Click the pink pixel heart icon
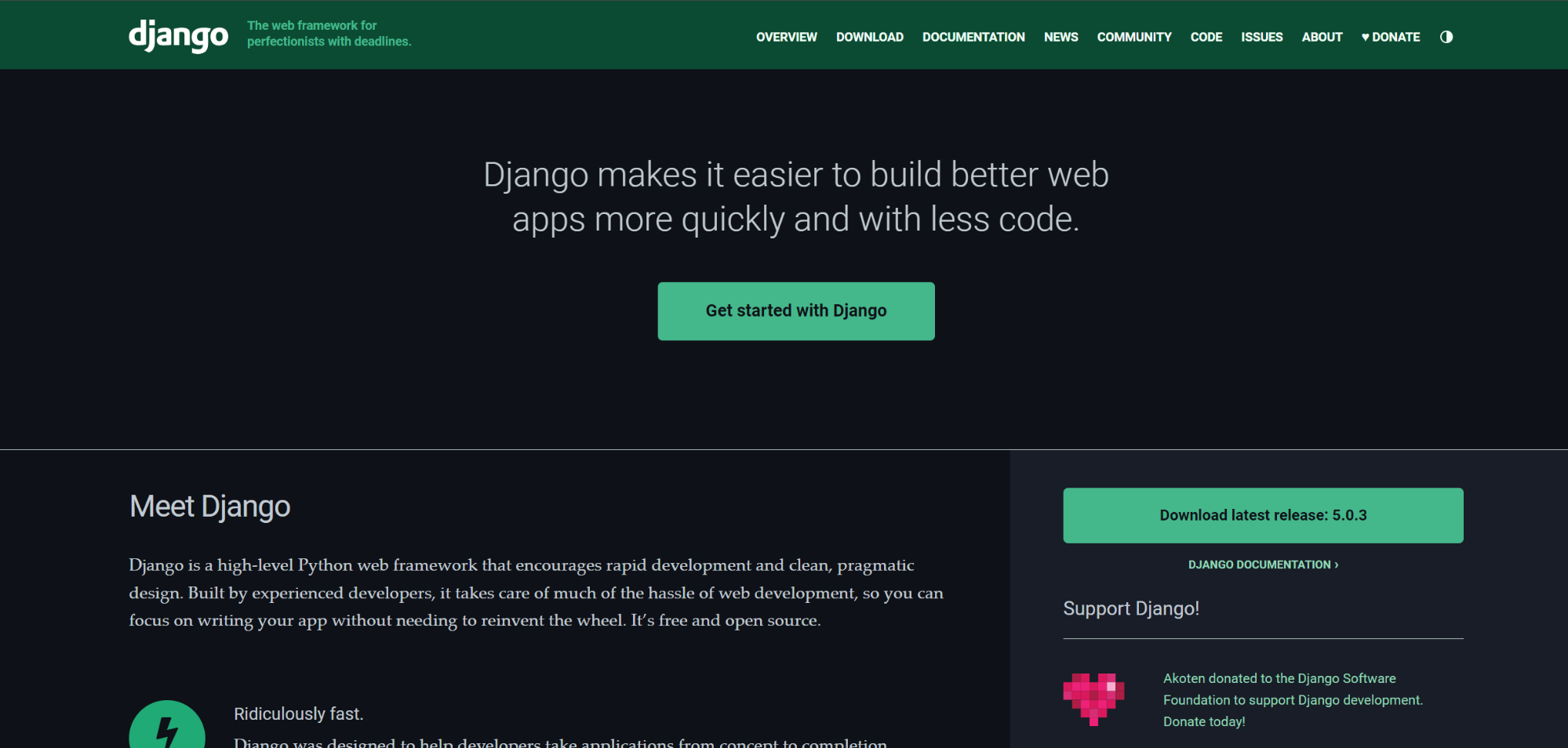This screenshot has width=1568, height=748. [1093, 699]
